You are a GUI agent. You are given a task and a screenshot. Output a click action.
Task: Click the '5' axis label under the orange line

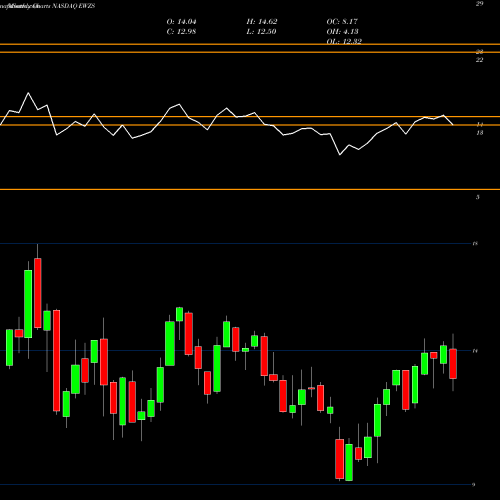coord(478,197)
